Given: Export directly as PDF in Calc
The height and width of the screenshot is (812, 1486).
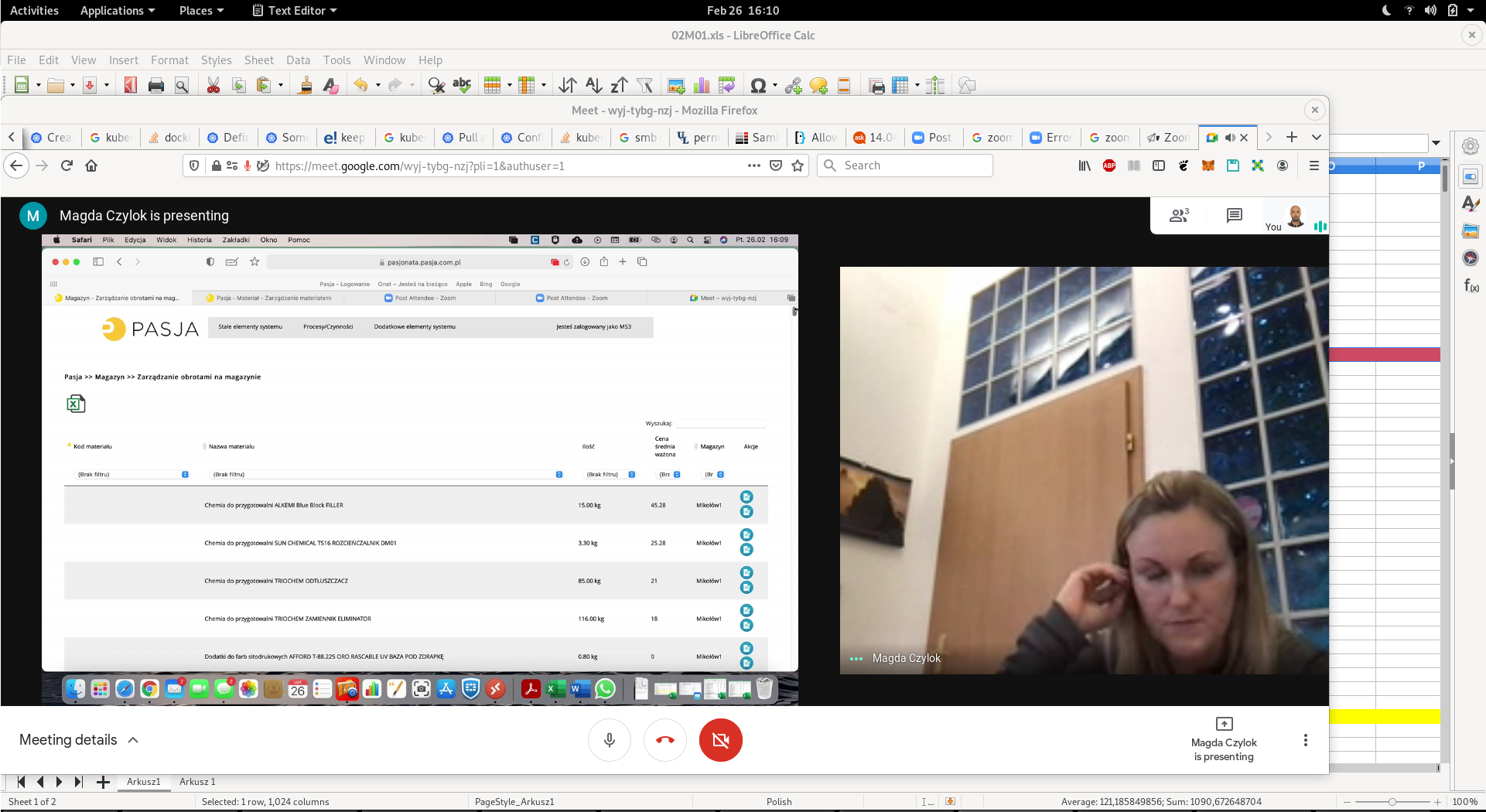Looking at the screenshot, I should (131, 85).
